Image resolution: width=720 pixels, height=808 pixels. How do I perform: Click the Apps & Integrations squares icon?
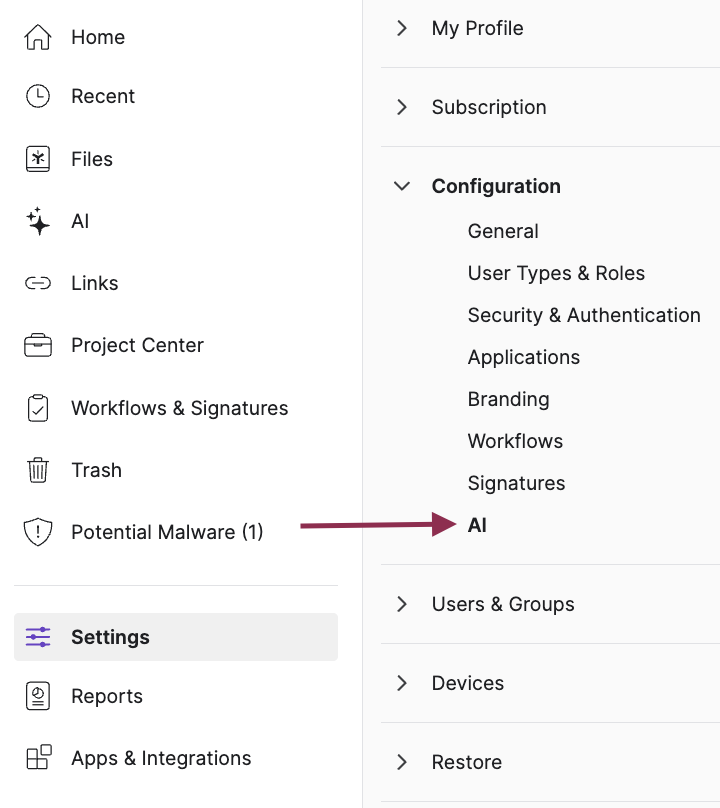click(38, 758)
